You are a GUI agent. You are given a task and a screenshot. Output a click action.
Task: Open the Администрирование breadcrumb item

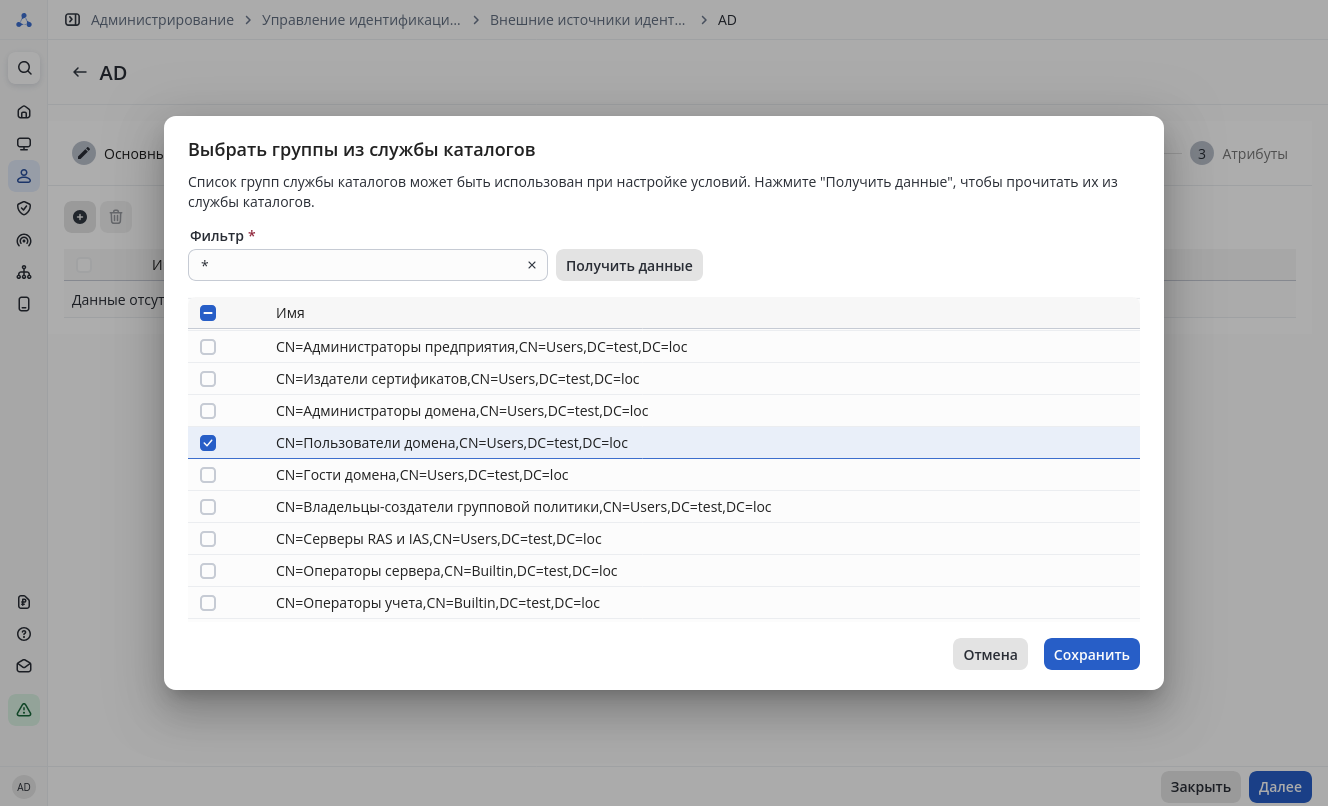point(162,20)
